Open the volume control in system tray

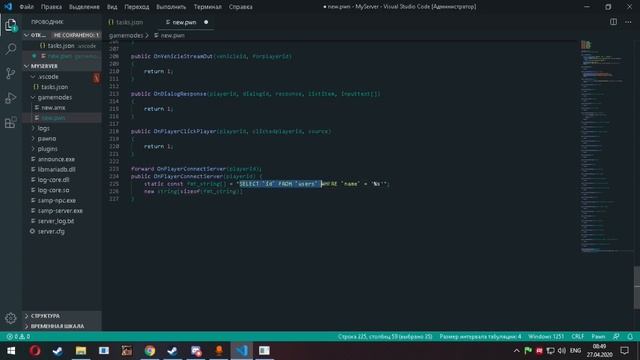coord(562,351)
